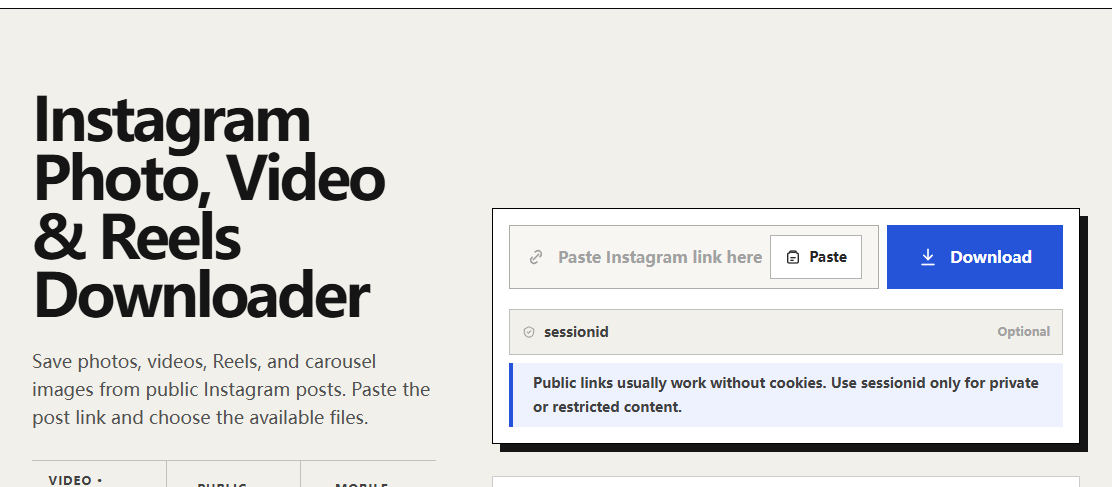Screen dimensions: 1112x487
Task: Click the clipboard icon on Paste button
Action: pyautogui.click(x=793, y=257)
